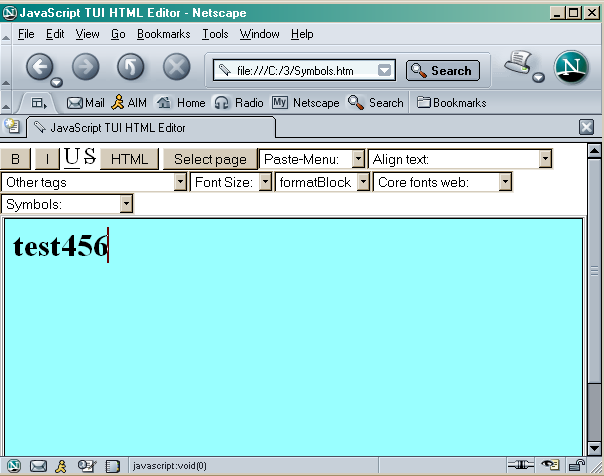The image size is (604, 476).
Task: Collapse the menu bar with its grippy
Action: [6, 34]
